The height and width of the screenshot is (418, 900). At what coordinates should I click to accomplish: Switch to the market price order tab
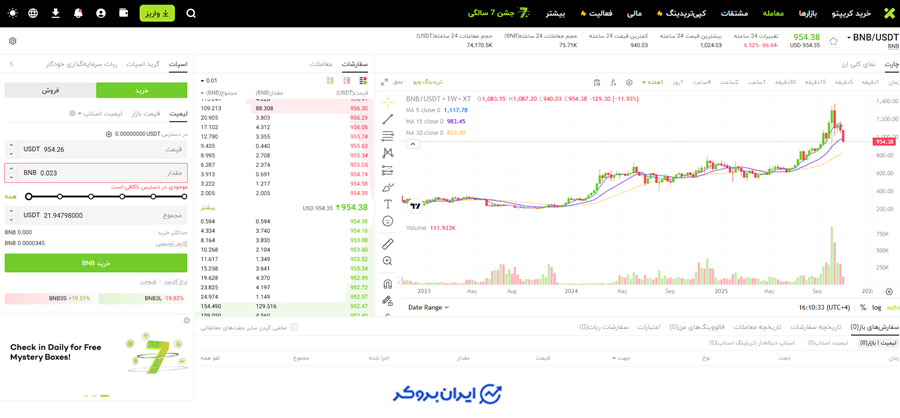point(146,114)
